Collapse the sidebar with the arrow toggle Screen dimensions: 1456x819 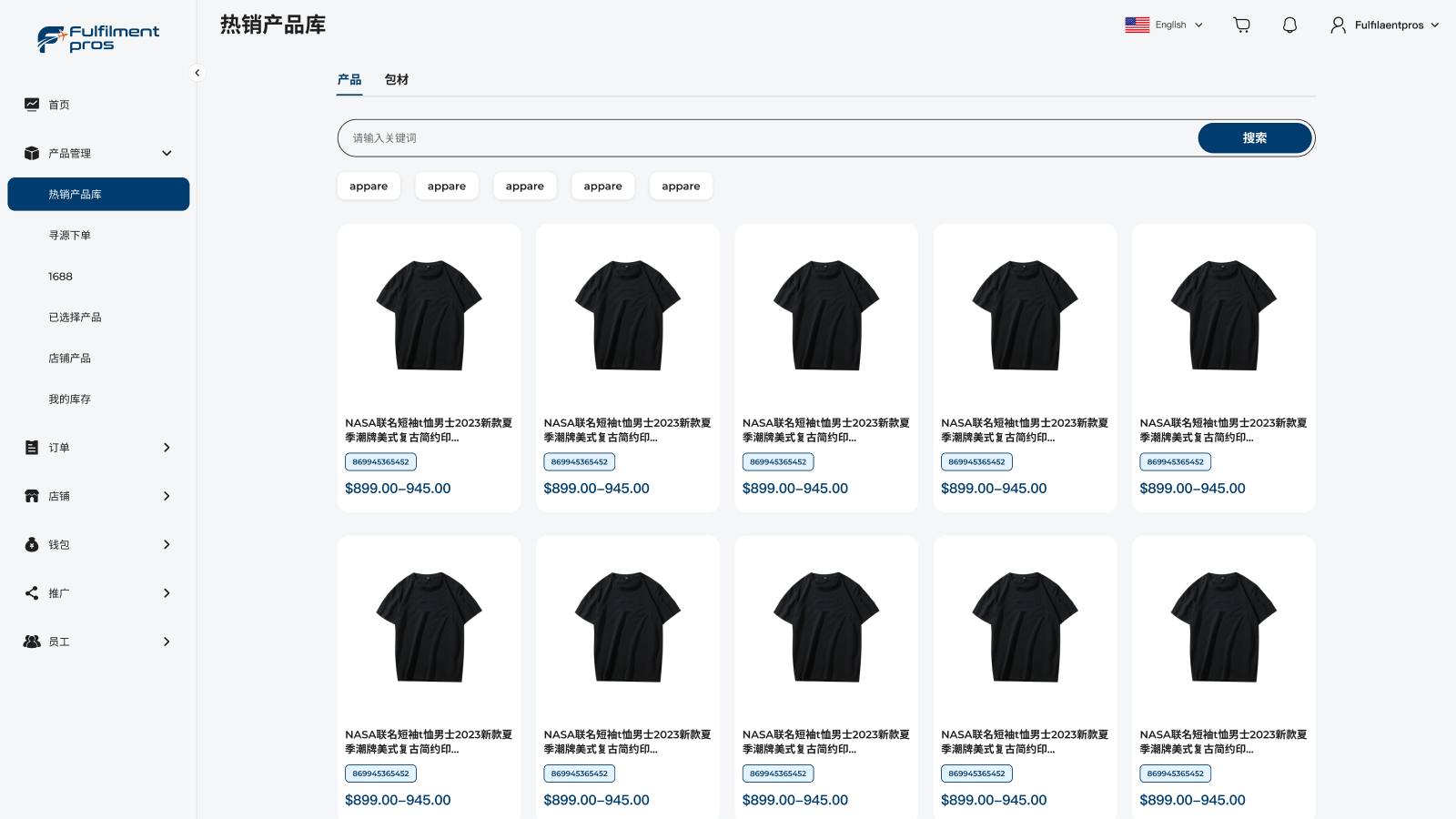(x=197, y=72)
